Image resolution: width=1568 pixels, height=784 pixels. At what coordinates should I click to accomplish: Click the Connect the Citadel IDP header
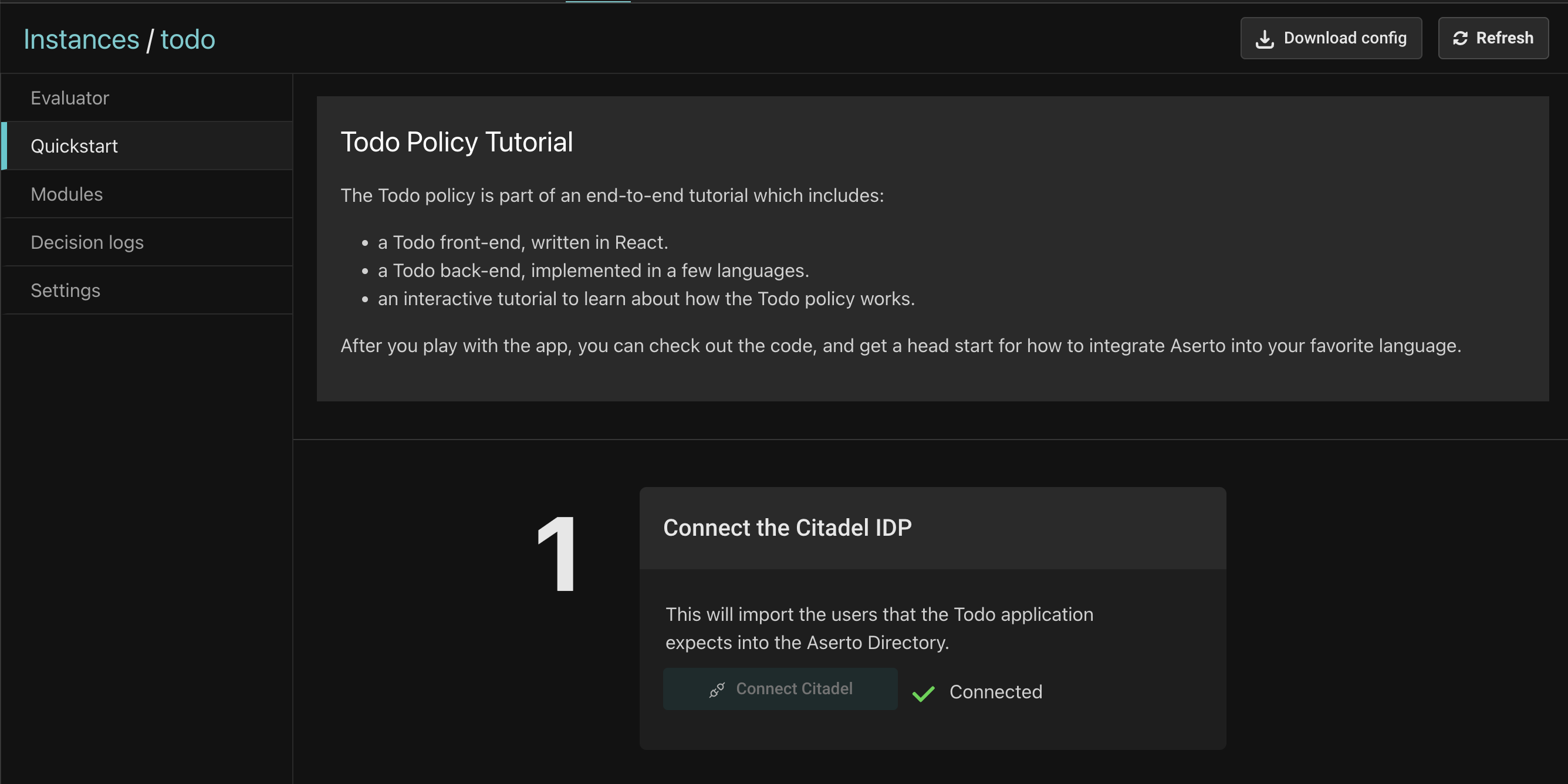(787, 528)
